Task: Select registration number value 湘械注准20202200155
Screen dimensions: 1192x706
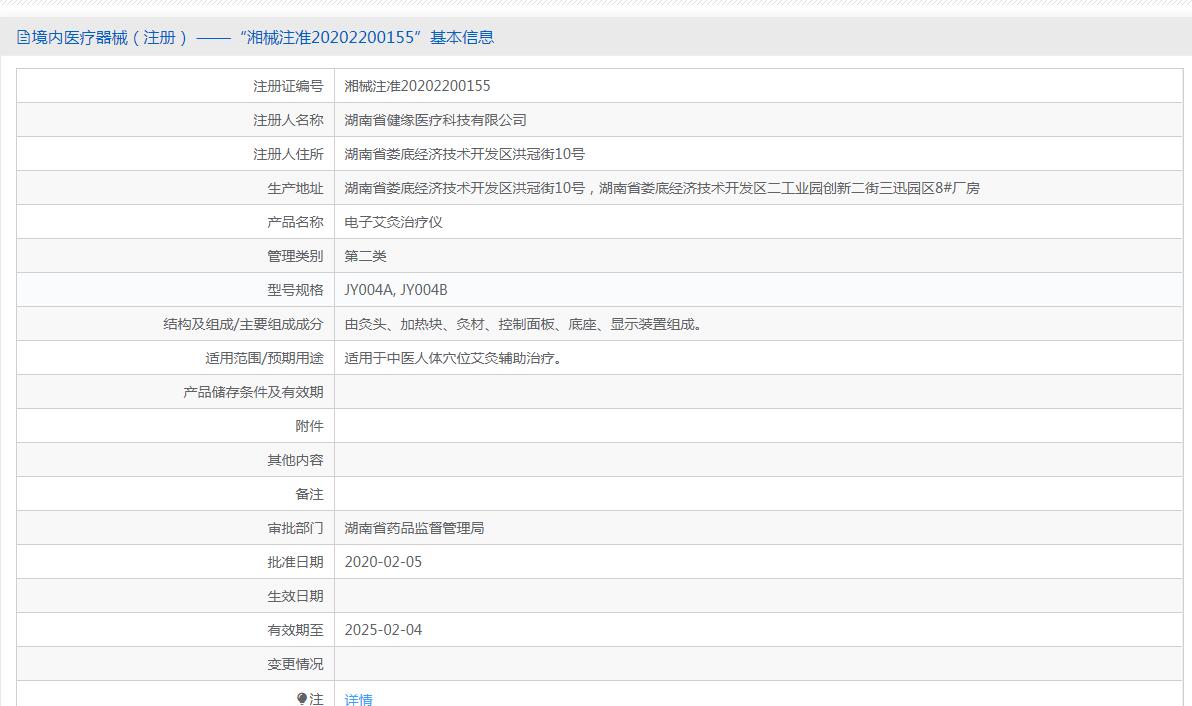Action: (417, 86)
